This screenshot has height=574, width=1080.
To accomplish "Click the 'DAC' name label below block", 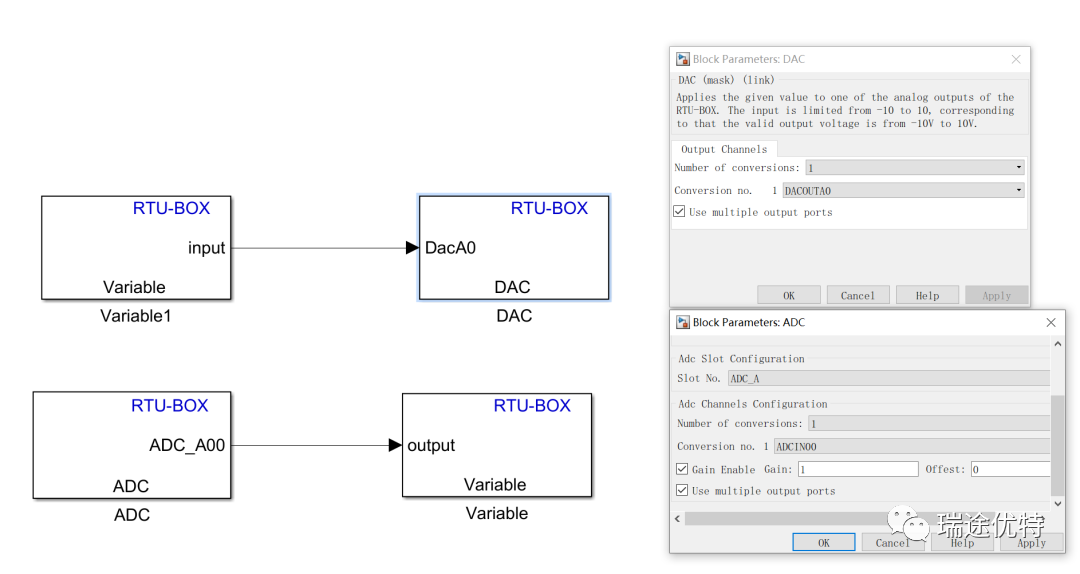I will (x=514, y=316).
